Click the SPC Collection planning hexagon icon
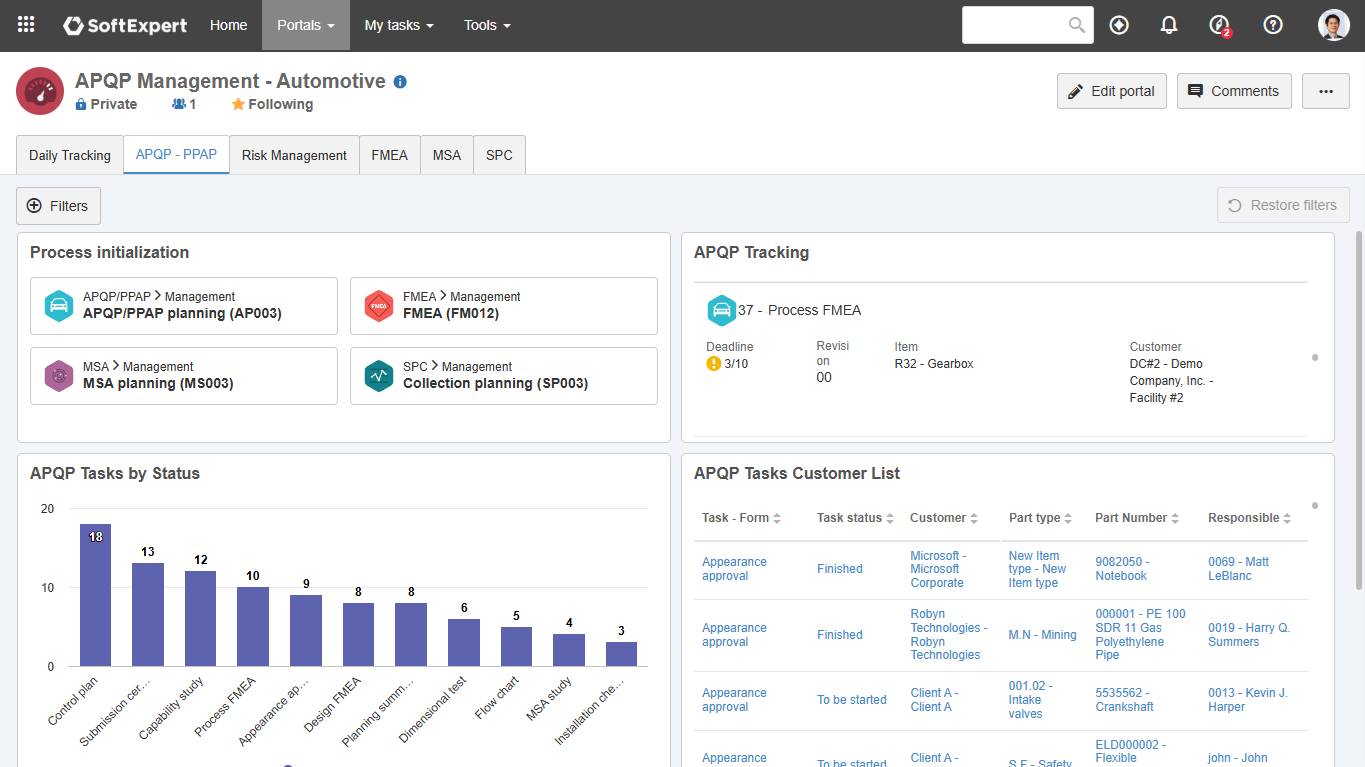Screen dimensions: 1365x767 (379, 376)
